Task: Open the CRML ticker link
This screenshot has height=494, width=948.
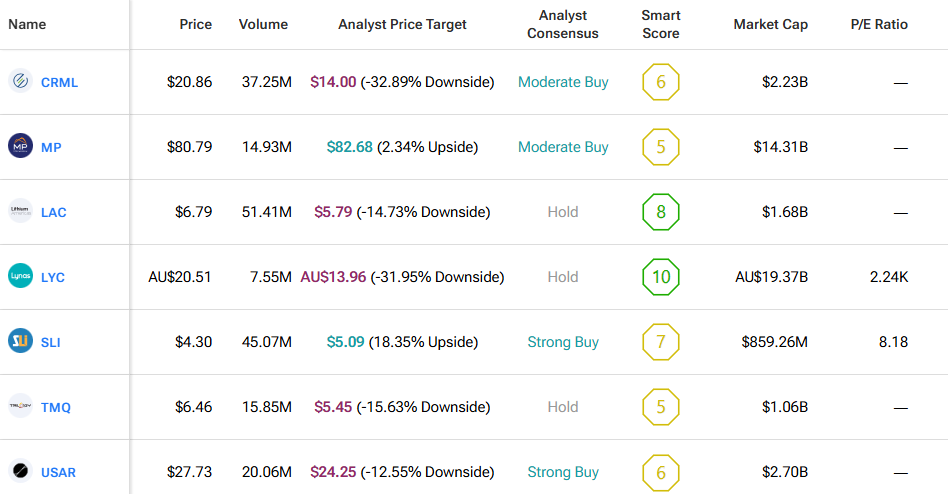Action: click(x=59, y=83)
